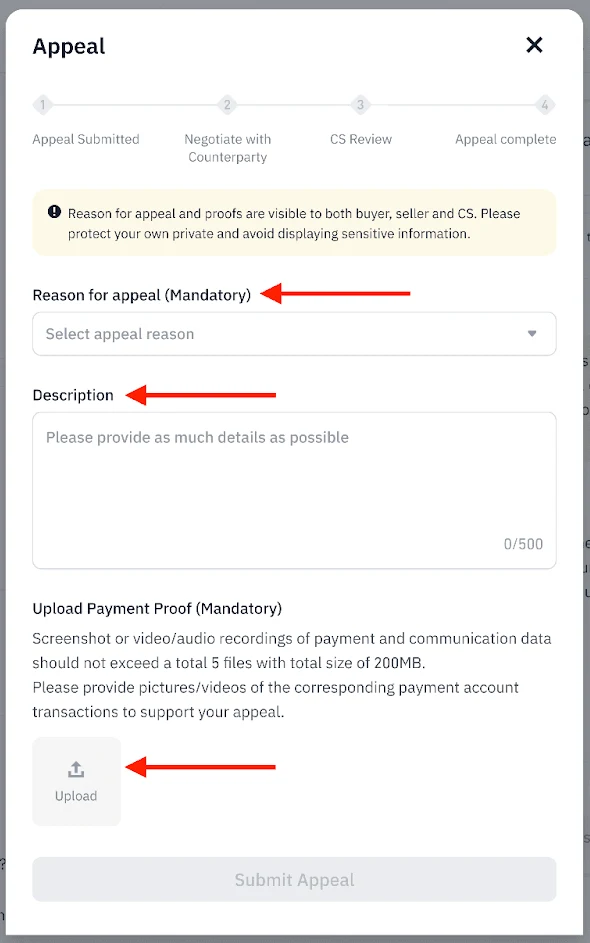The width and height of the screenshot is (590, 943).
Task: Click the Upload Payment Proof (Mandatory) heading
Action: [157, 609]
